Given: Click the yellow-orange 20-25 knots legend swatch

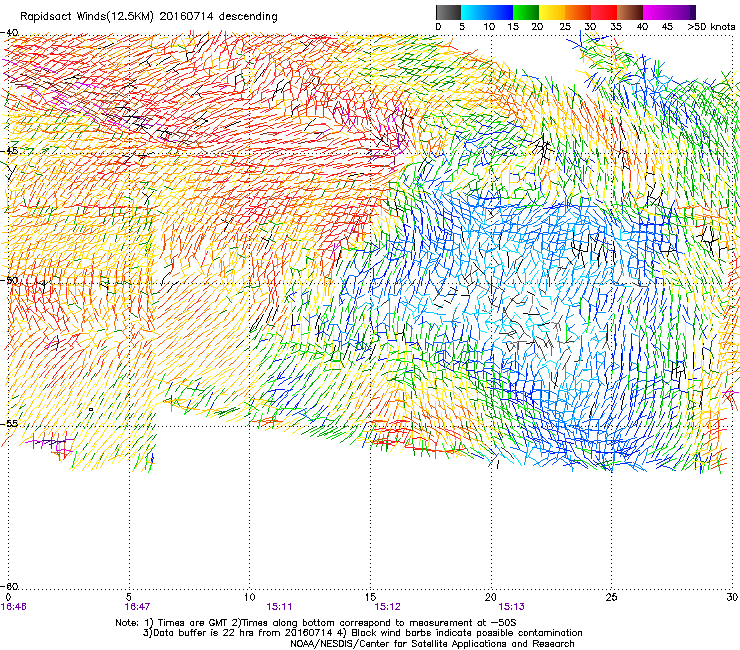Looking at the screenshot, I should point(552,12).
